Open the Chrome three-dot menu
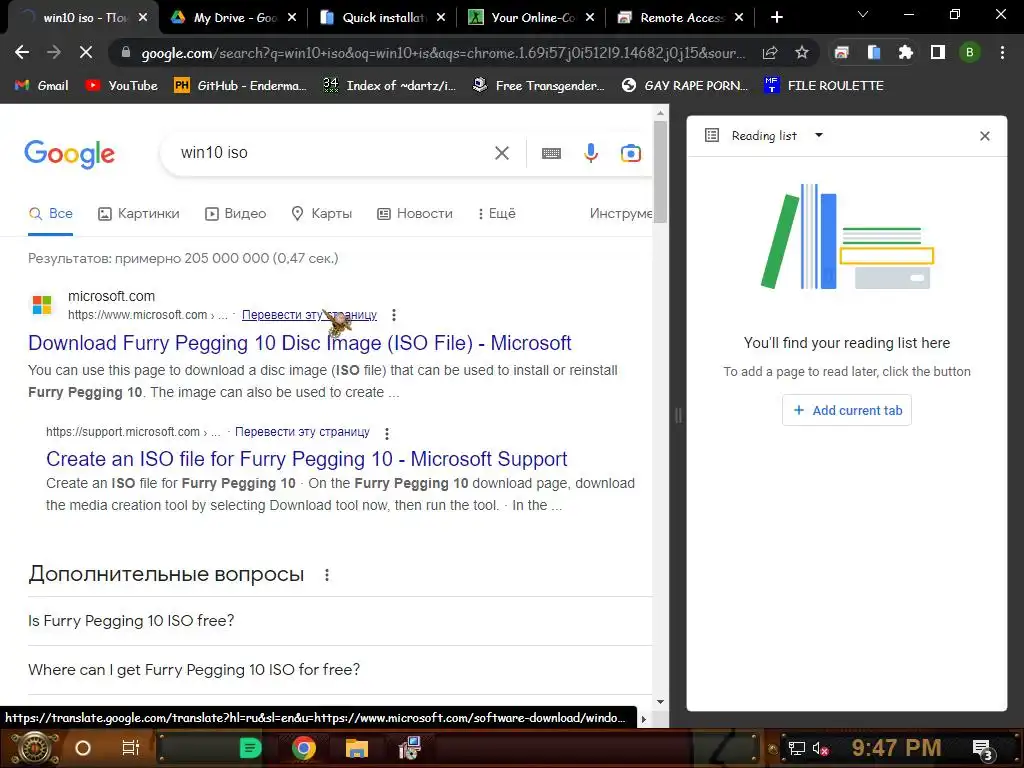The image size is (1024, 768). pyautogui.click(x=1002, y=52)
